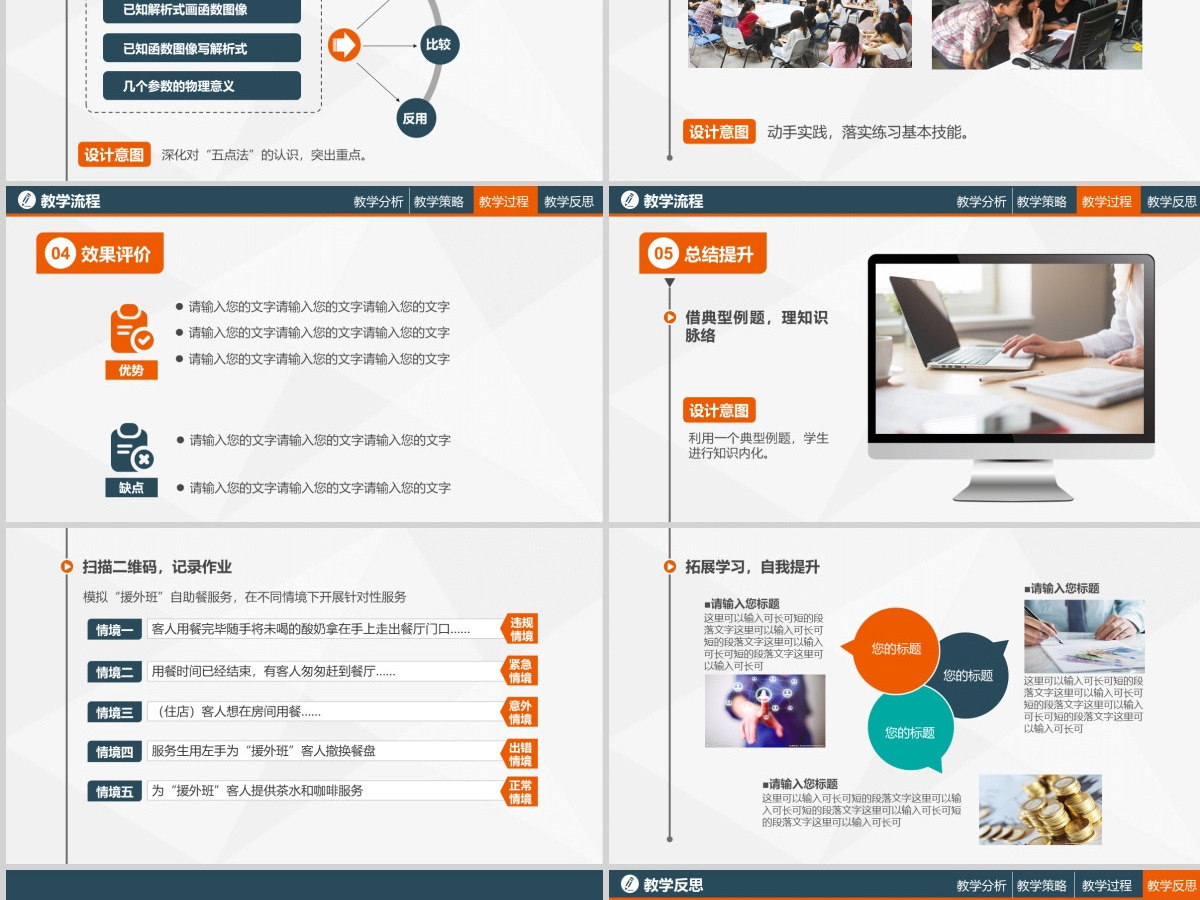Click the 正常情境 tag
The image size is (1200, 900).
520,792
